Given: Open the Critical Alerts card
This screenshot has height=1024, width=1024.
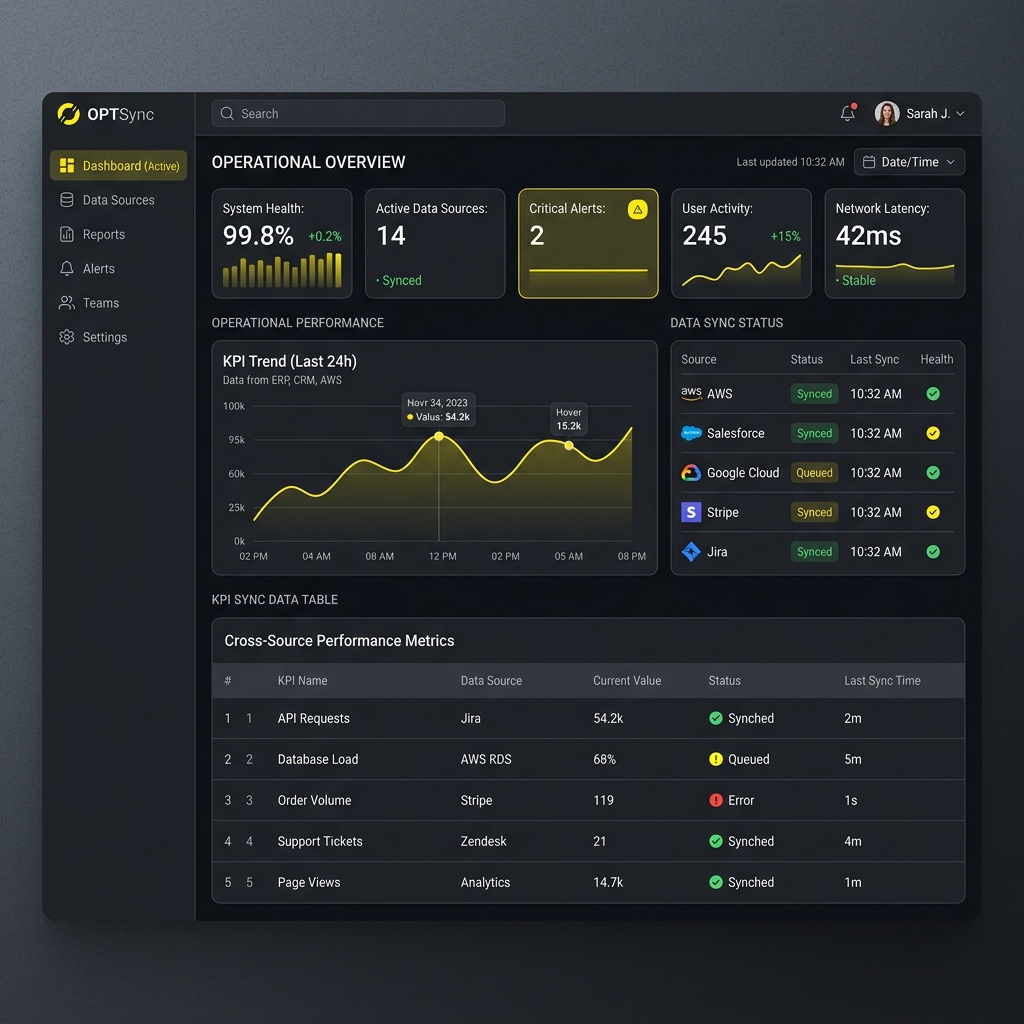Looking at the screenshot, I should click(x=588, y=244).
